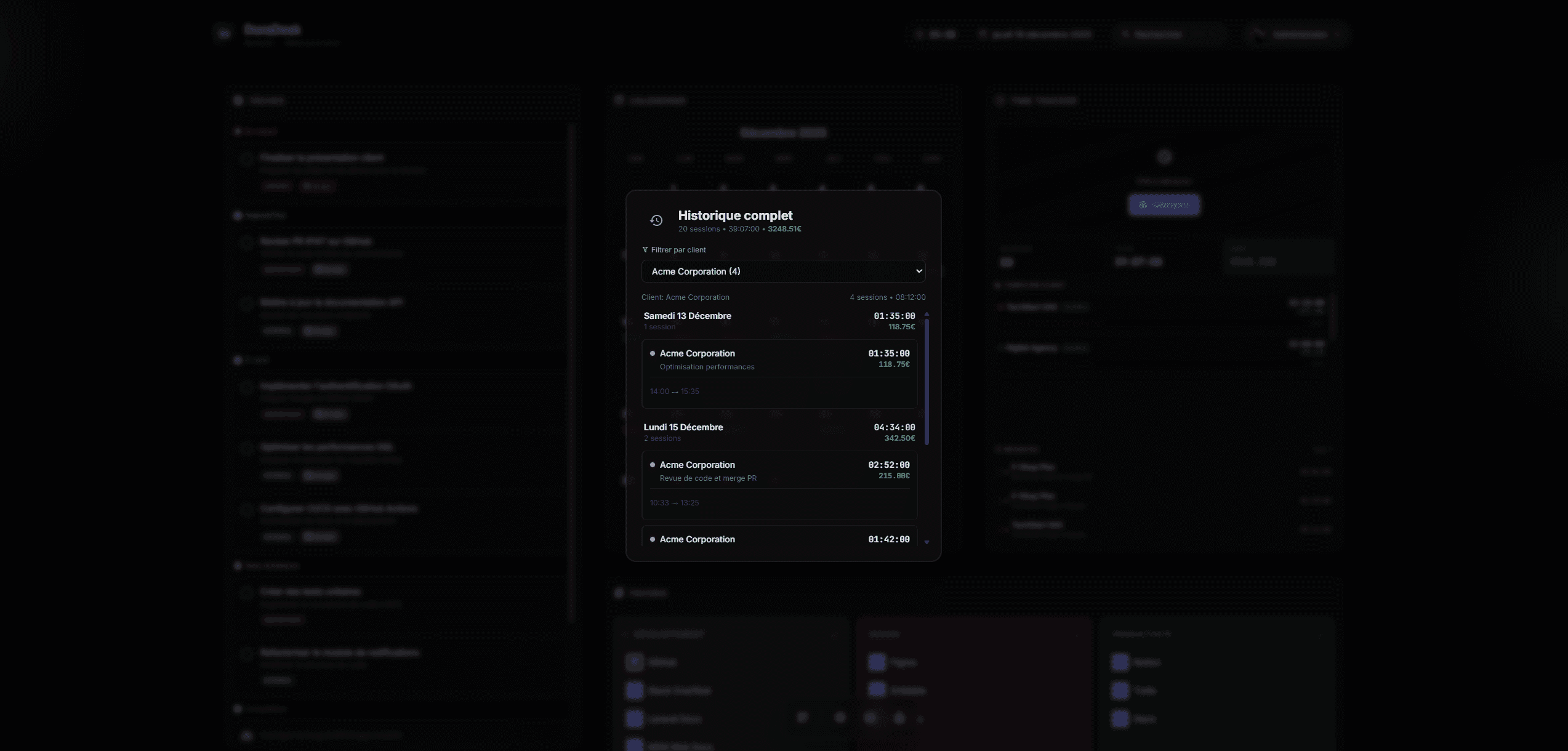Click the 3248.51€ total in the header
Image resolution: width=1568 pixels, height=751 pixels.
click(784, 229)
